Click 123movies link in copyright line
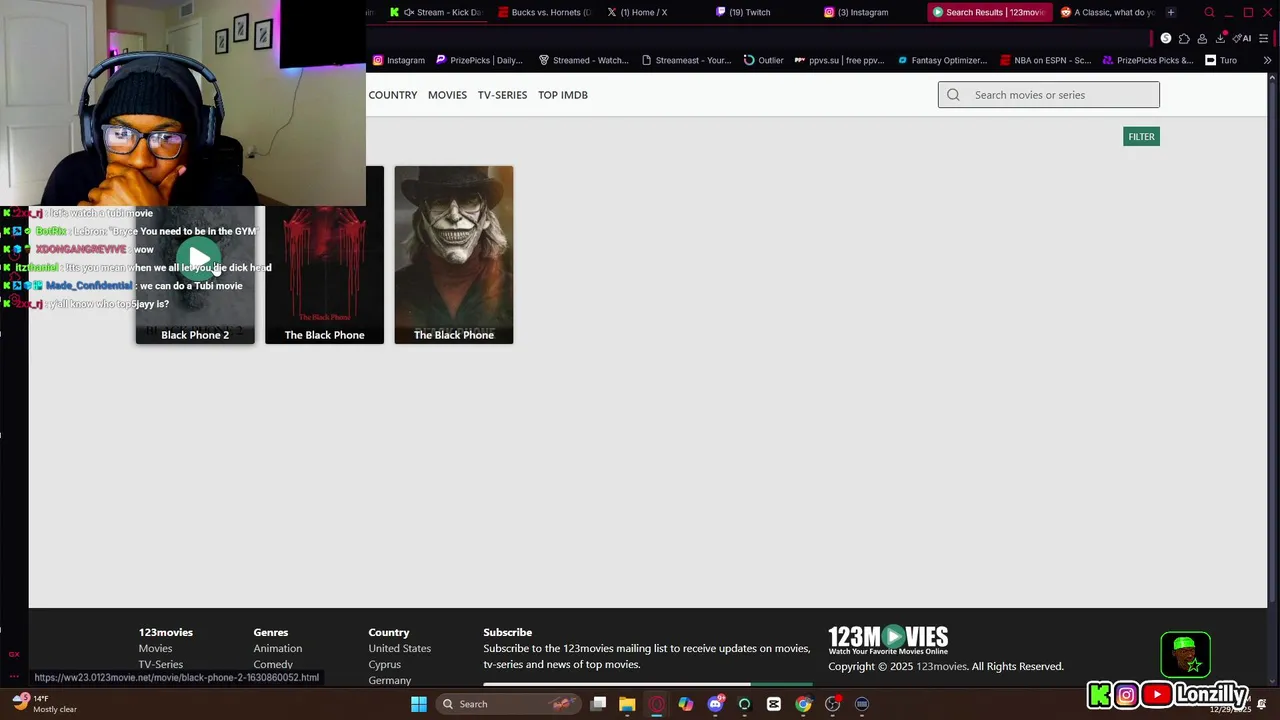 [941, 666]
